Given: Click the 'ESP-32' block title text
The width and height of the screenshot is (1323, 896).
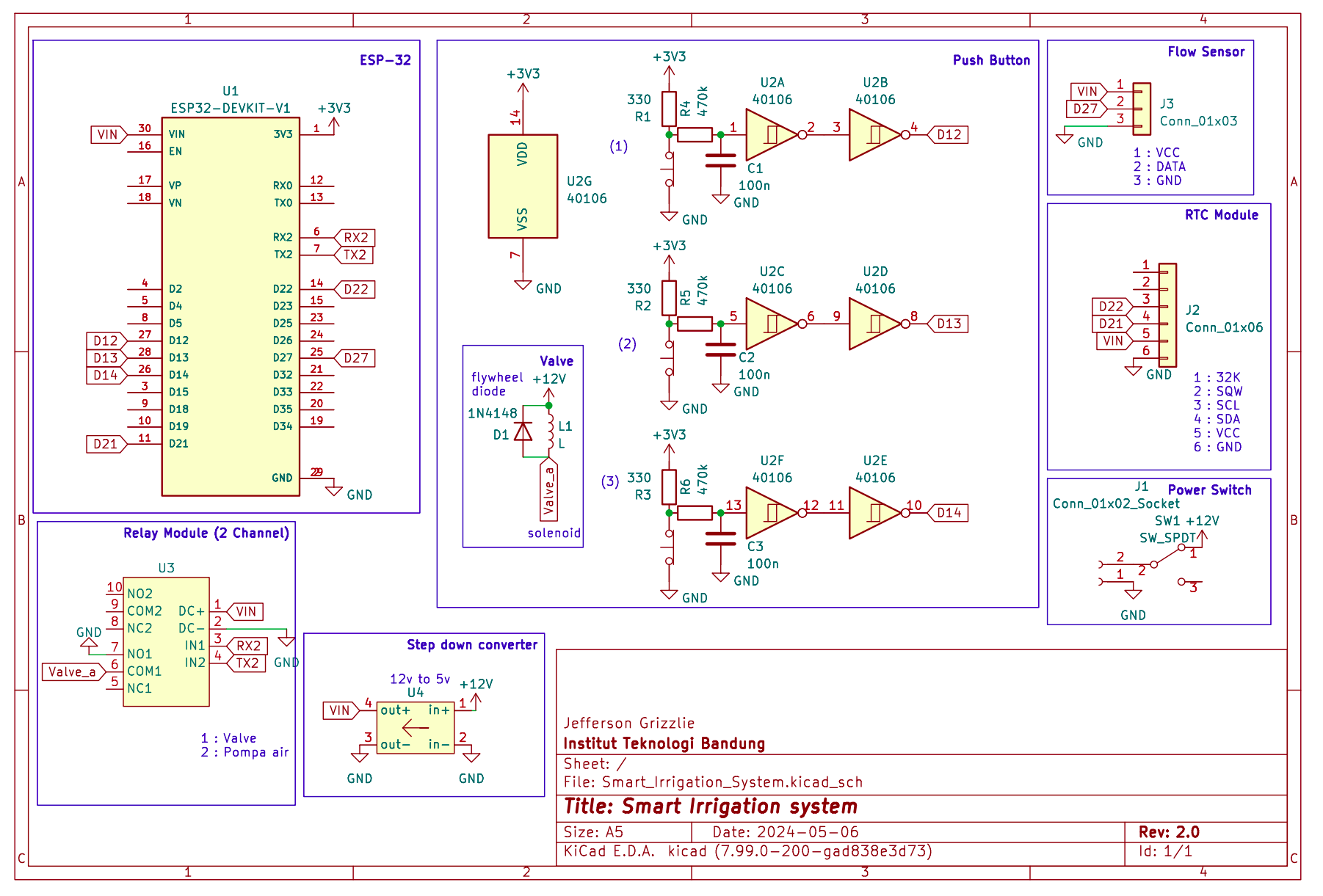Looking at the screenshot, I should [x=385, y=60].
